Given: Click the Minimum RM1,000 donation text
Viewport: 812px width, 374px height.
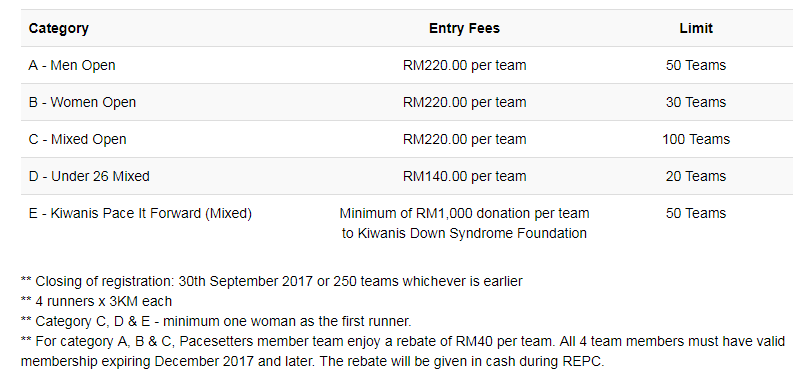Looking at the screenshot, I should coord(464,213).
